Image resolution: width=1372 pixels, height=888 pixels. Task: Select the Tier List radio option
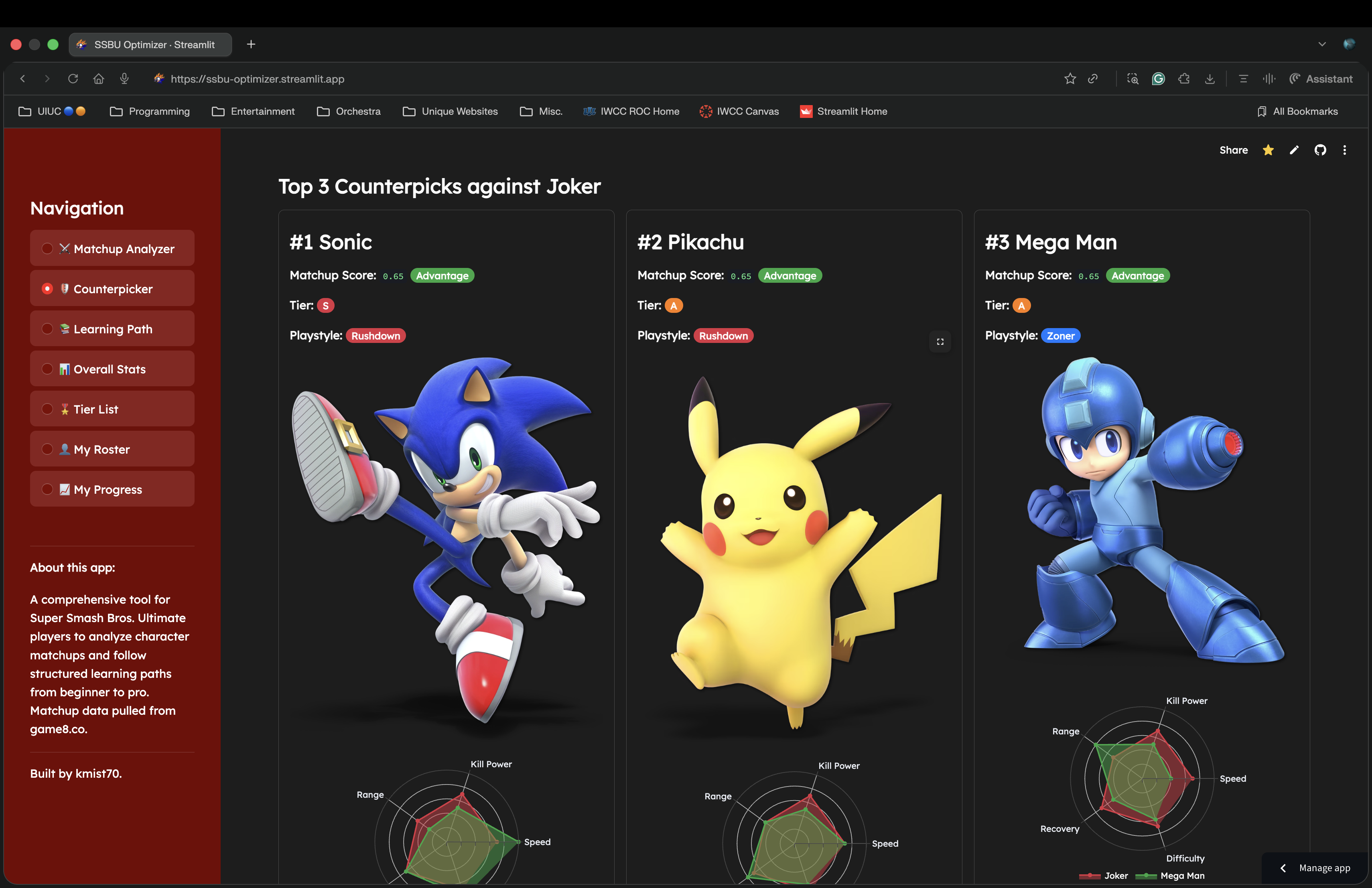(112, 409)
